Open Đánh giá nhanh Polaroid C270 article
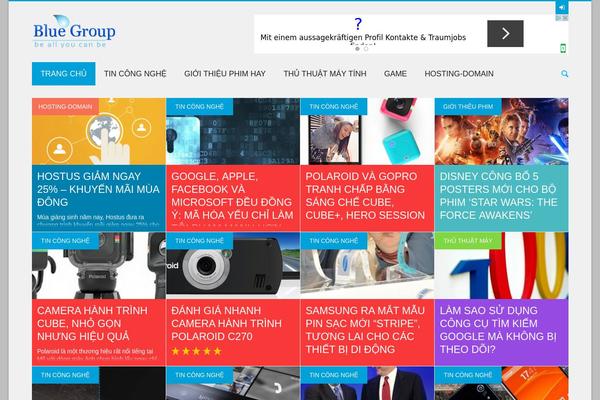The image size is (600, 400). 227,323
